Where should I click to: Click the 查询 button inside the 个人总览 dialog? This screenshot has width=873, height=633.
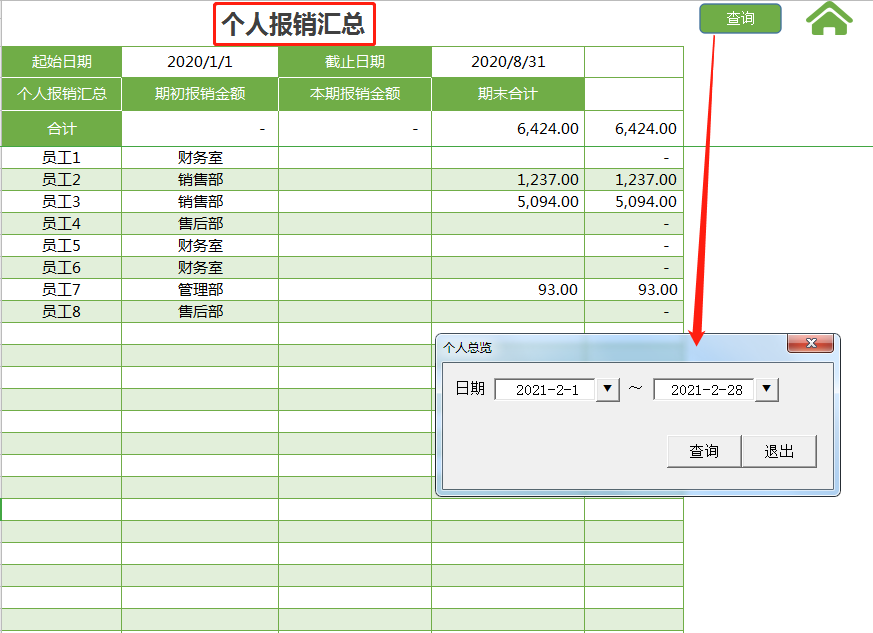(x=703, y=451)
